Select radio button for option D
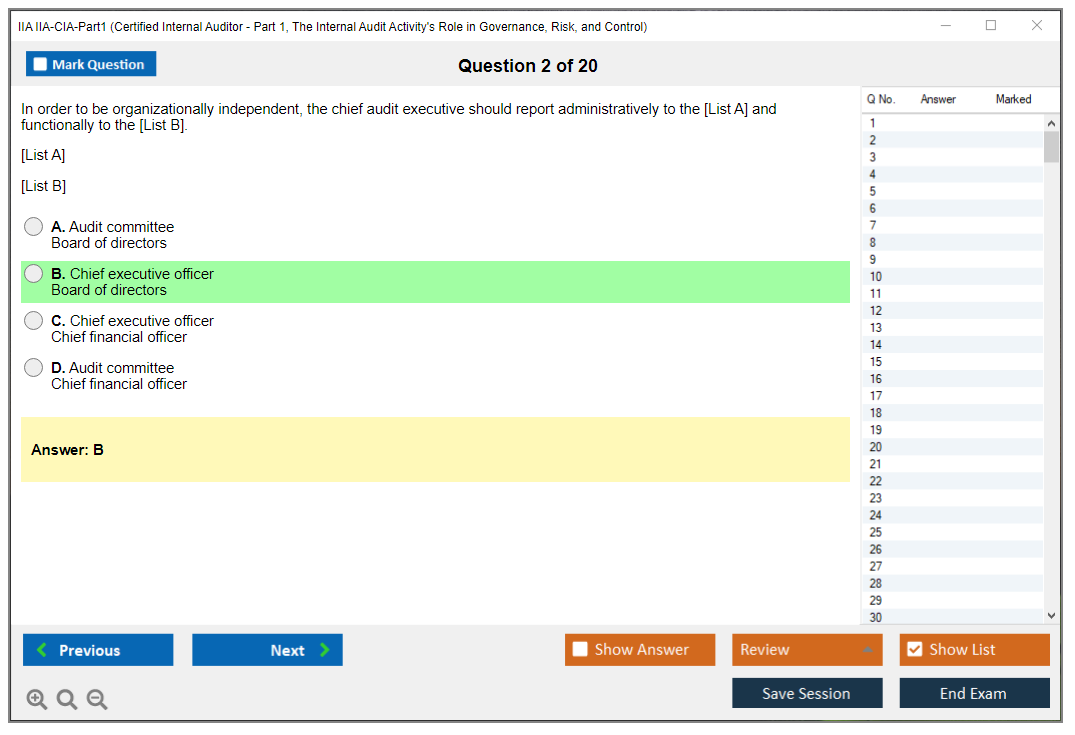Screen dimensions: 1075x735 (x=33, y=368)
